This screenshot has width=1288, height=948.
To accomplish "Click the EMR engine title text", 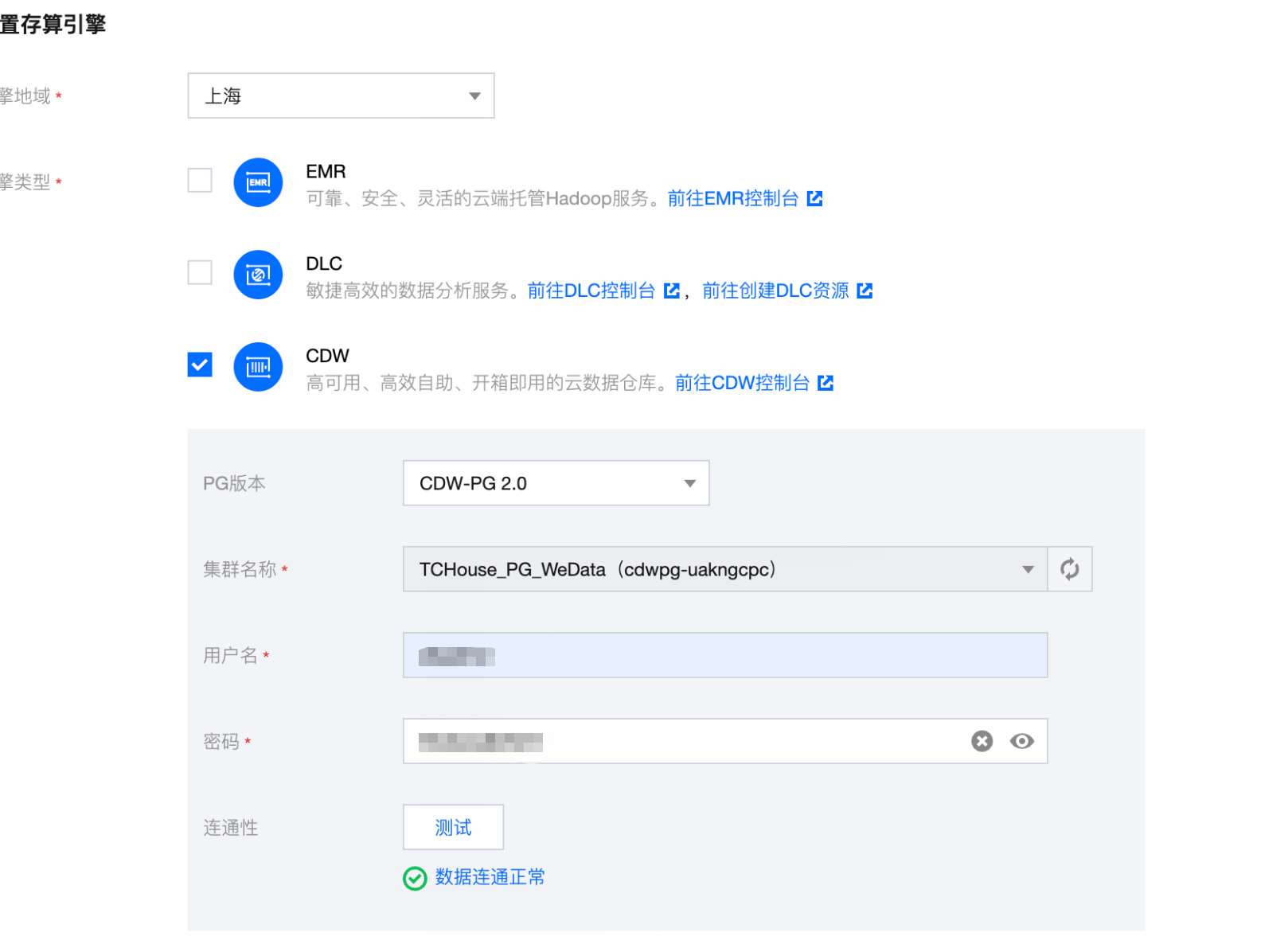I will [326, 172].
